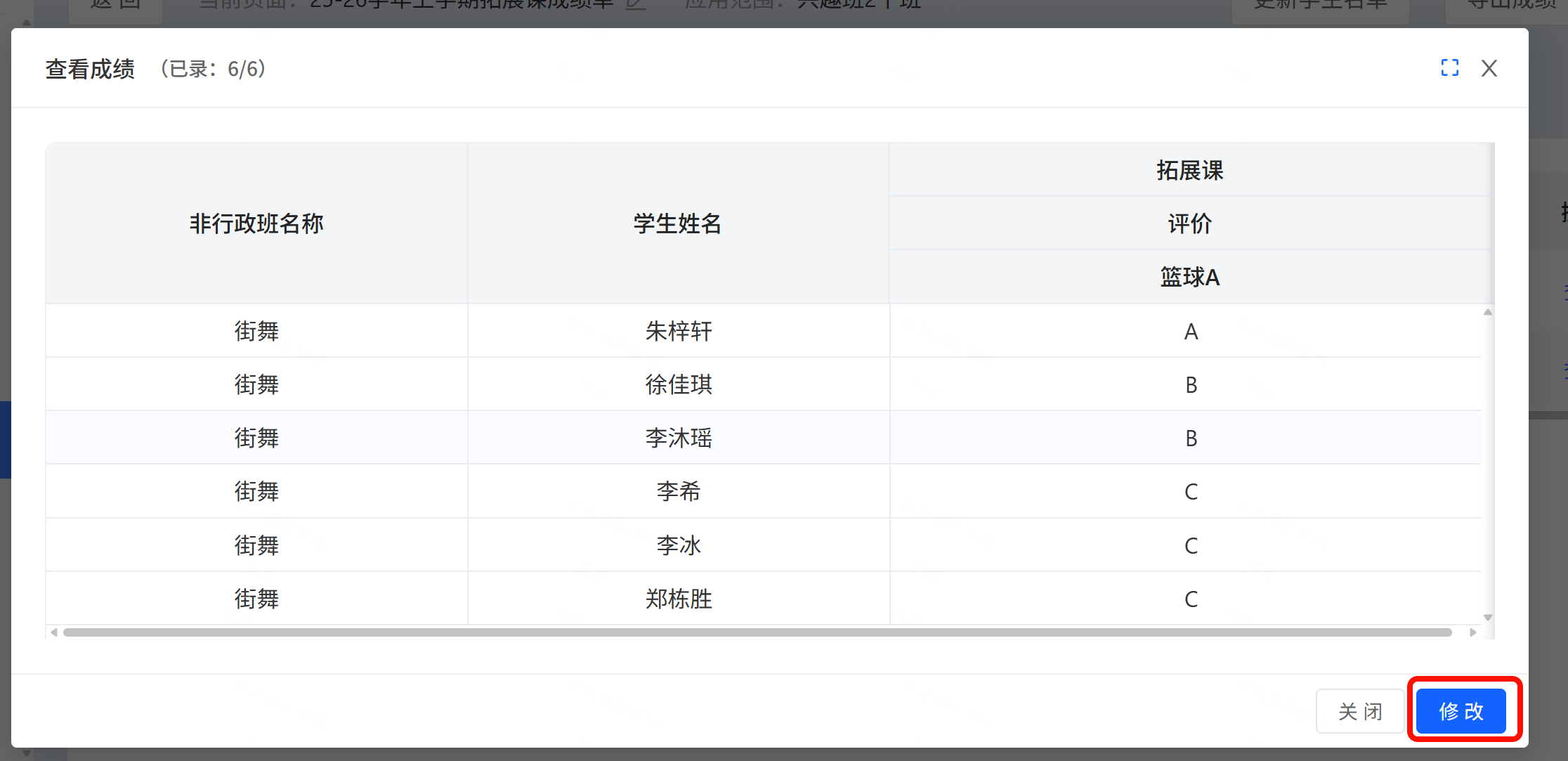The height and width of the screenshot is (761, 1568).
Task: Select the 徐佳琪 name cell
Action: click(679, 384)
